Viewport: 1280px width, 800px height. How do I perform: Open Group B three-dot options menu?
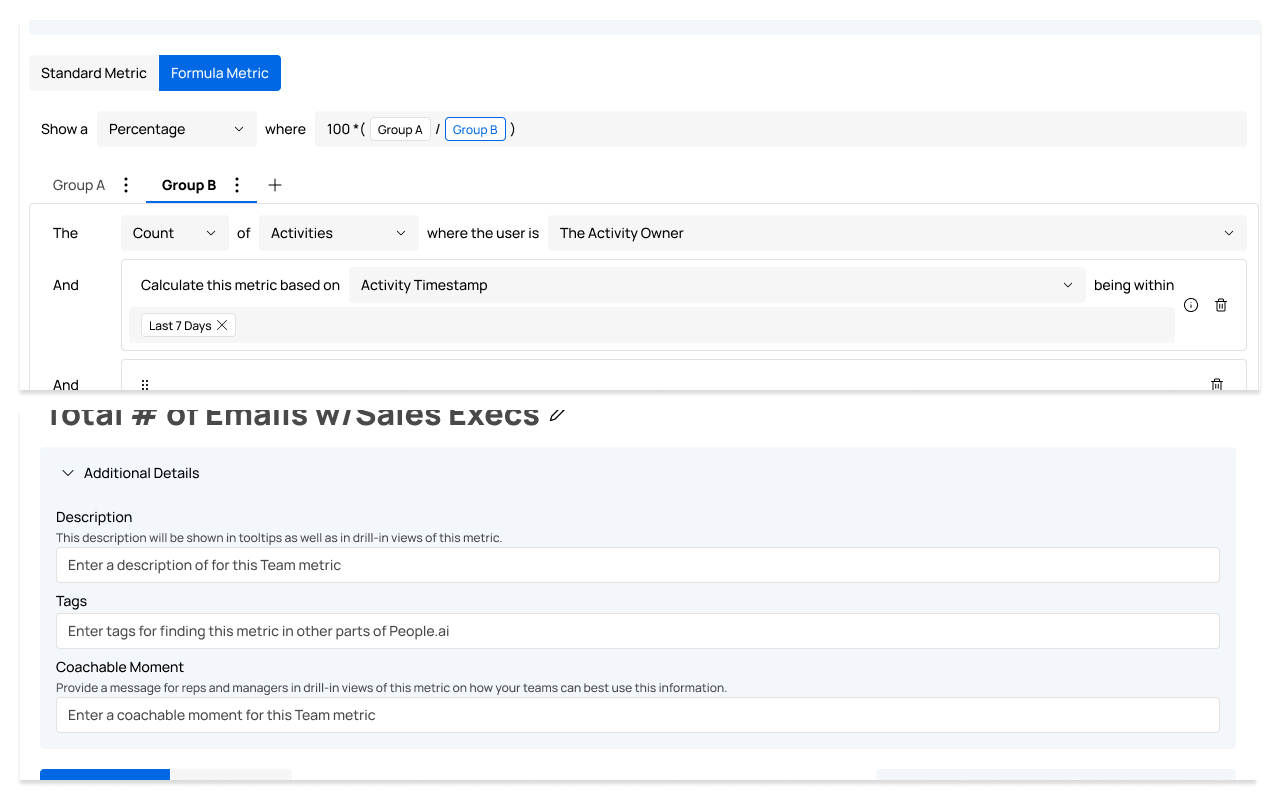[x=237, y=185]
